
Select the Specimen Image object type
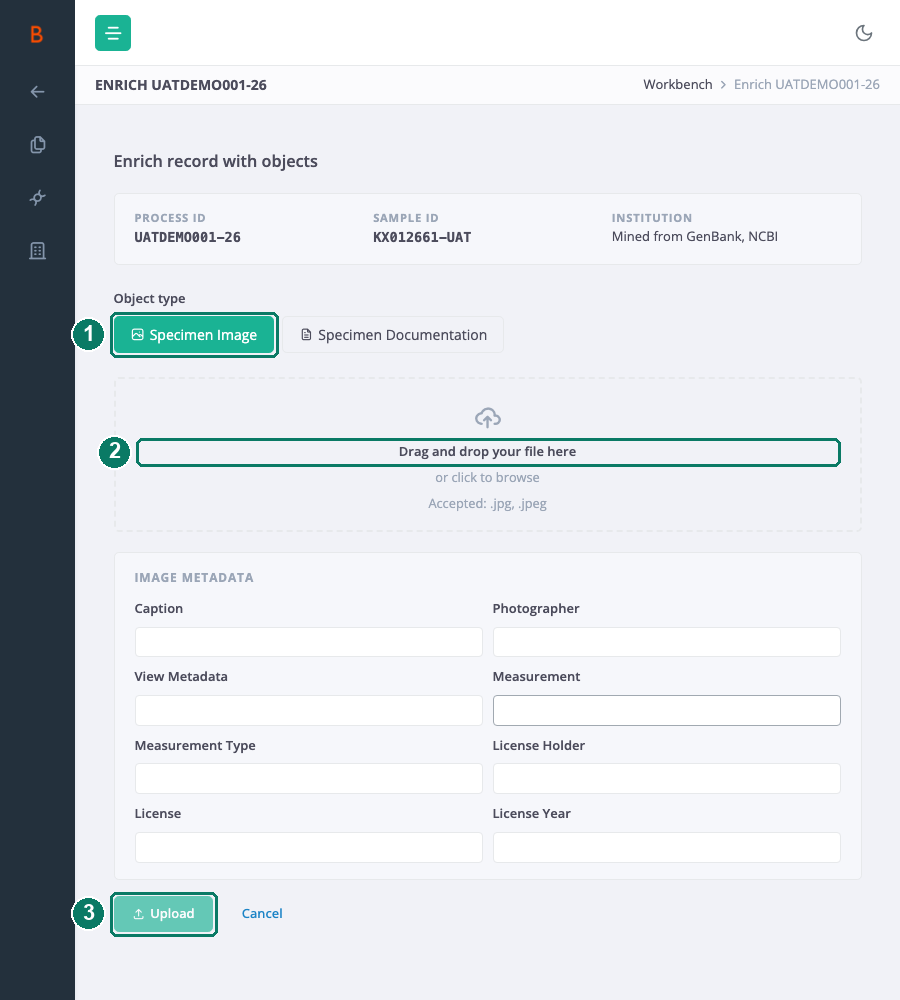point(195,335)
